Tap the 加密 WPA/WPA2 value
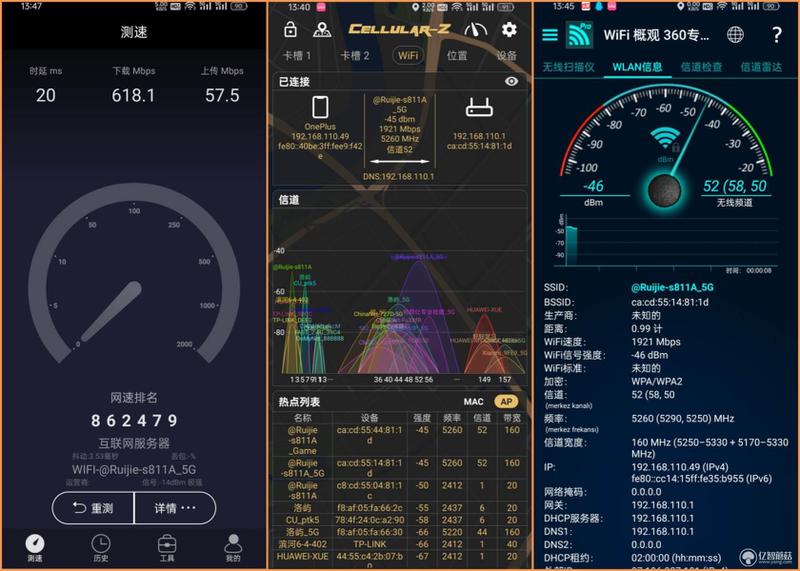Image resolution: width=800 pixels, height=571 pixels. (657, 381)
